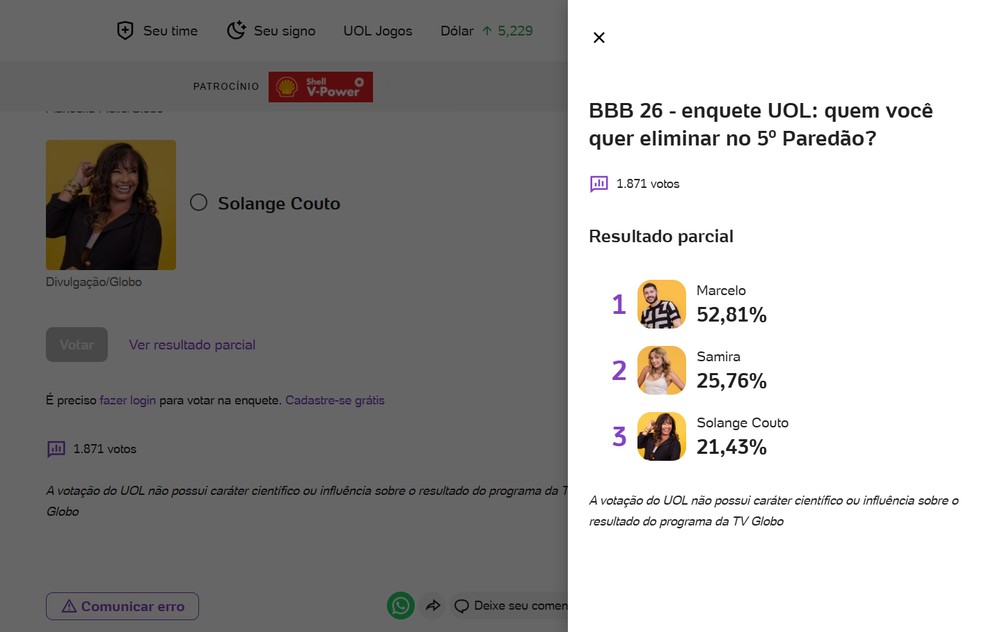Click Samira's avatar in the results
Image resolution: width=984 pixels, height=632 pixels.
(x=661, y=370)
